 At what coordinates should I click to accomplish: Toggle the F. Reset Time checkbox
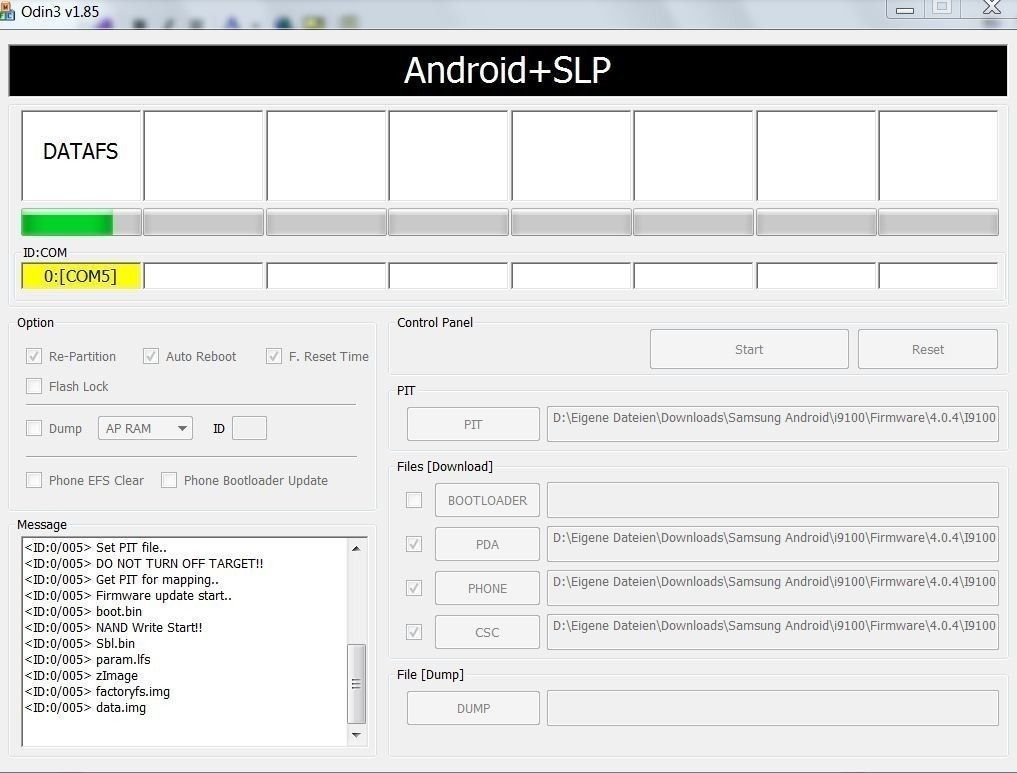pyautogui.click(x=274, y=356)
